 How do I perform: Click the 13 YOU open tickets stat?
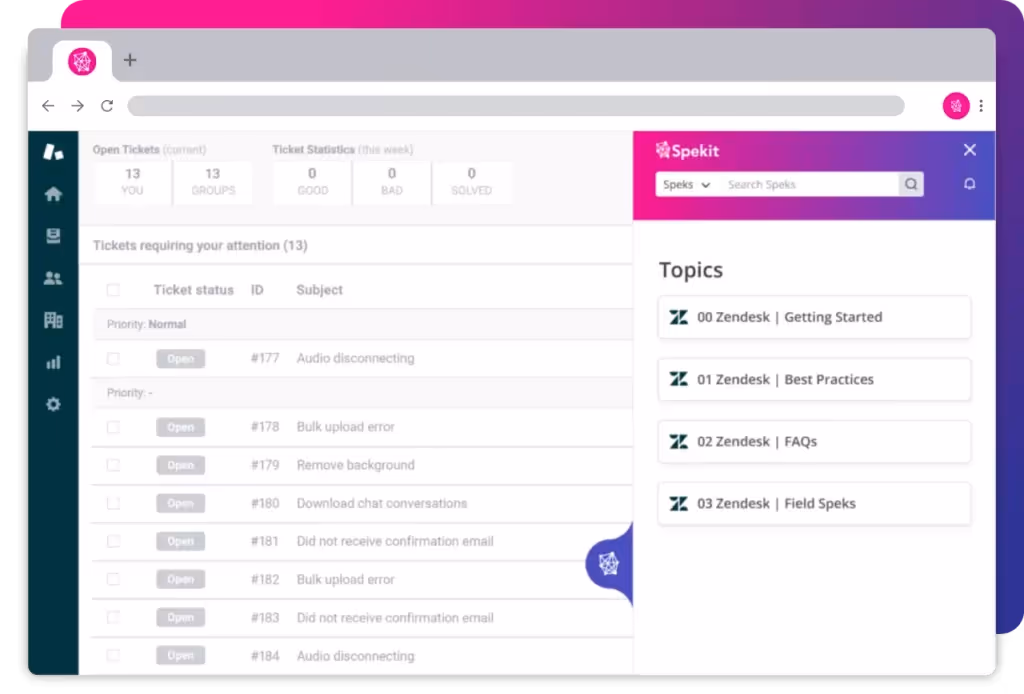coord(133,182)
